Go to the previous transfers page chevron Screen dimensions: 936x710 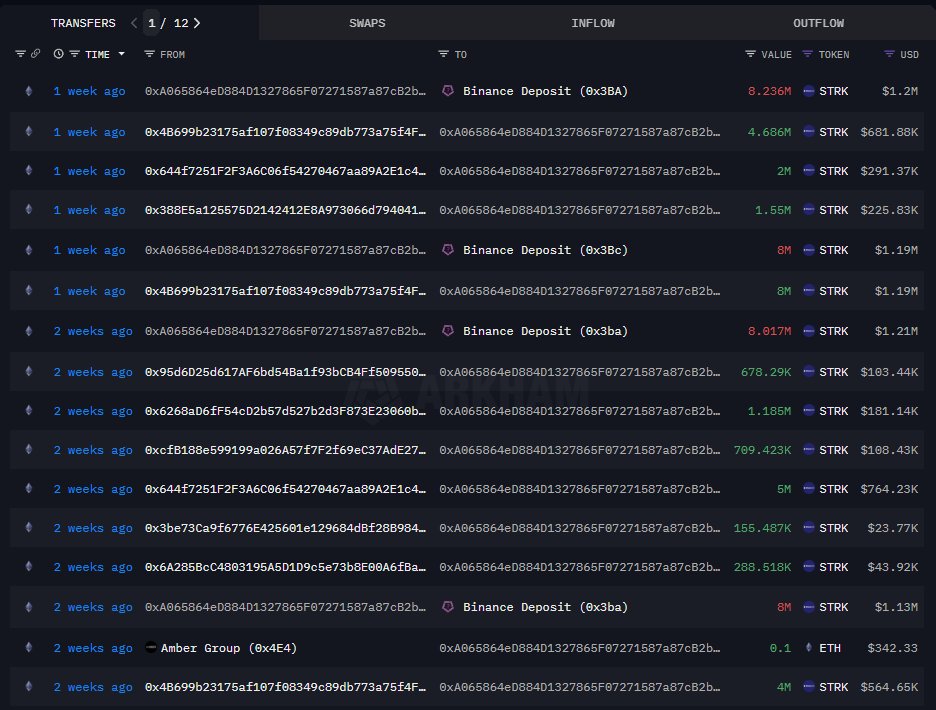click(134, 23)
